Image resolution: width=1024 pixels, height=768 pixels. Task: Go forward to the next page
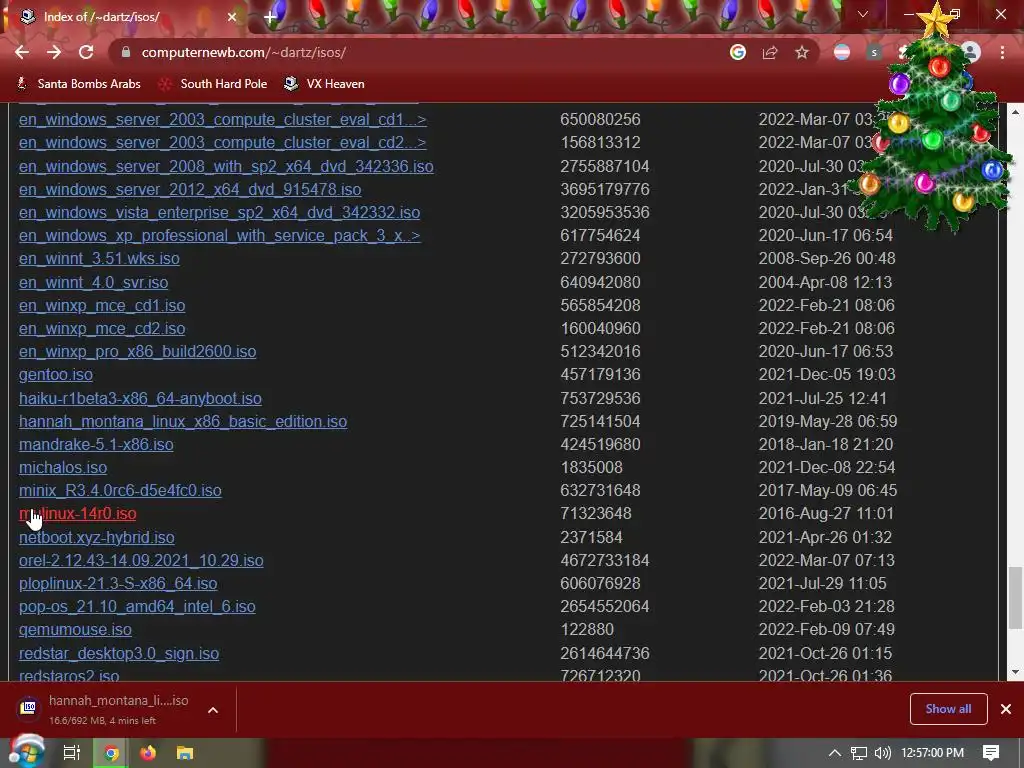coord(54,52)
